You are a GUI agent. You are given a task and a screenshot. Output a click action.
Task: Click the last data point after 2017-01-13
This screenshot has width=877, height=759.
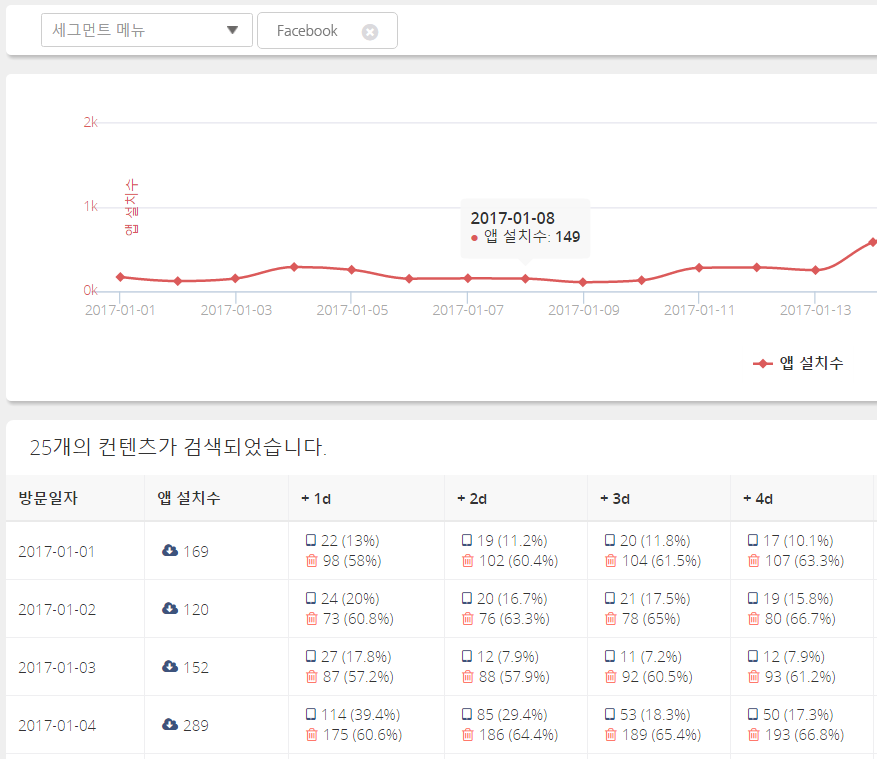coord(872,242)
